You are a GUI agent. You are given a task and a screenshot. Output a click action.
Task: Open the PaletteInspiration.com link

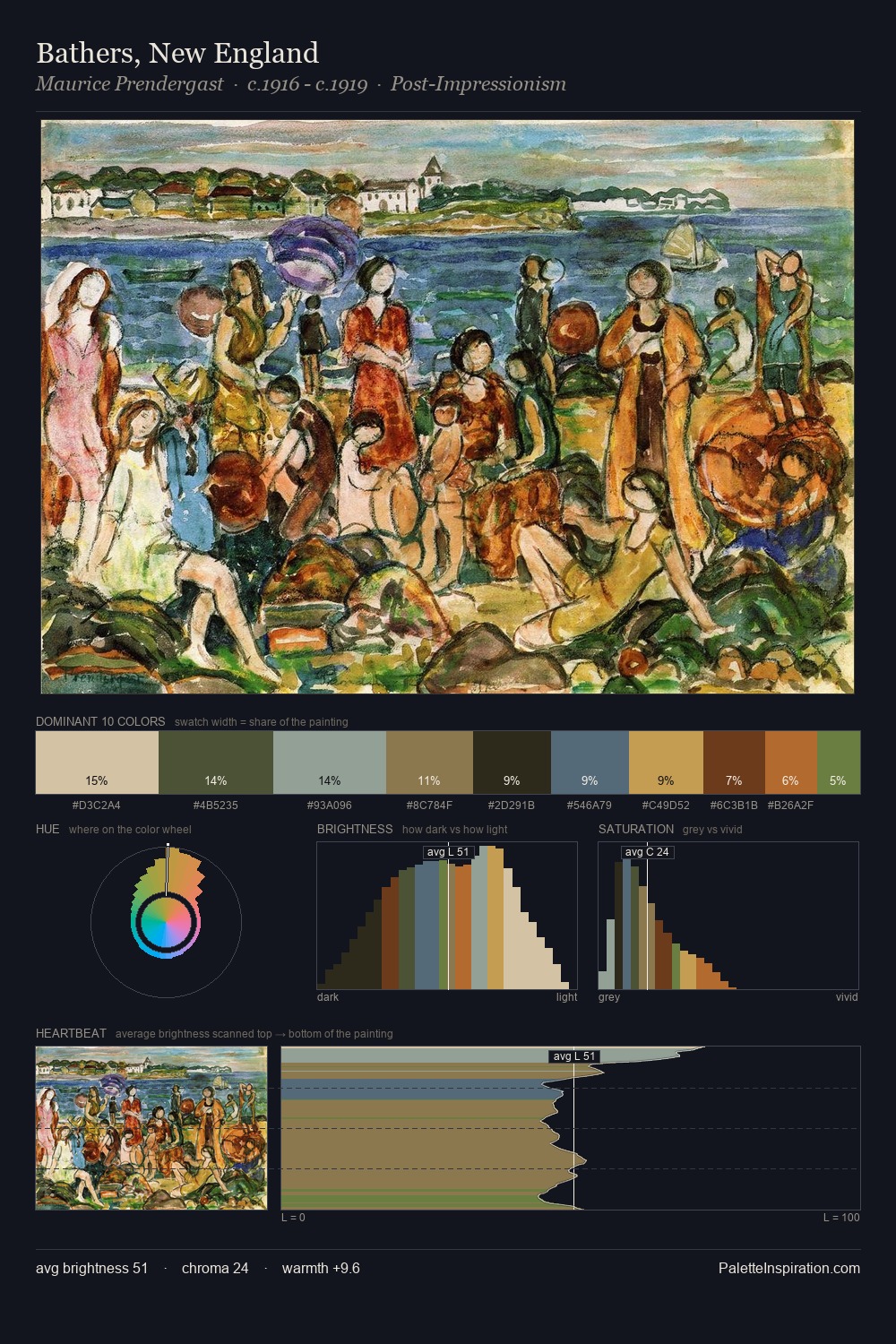point(789,1268)
